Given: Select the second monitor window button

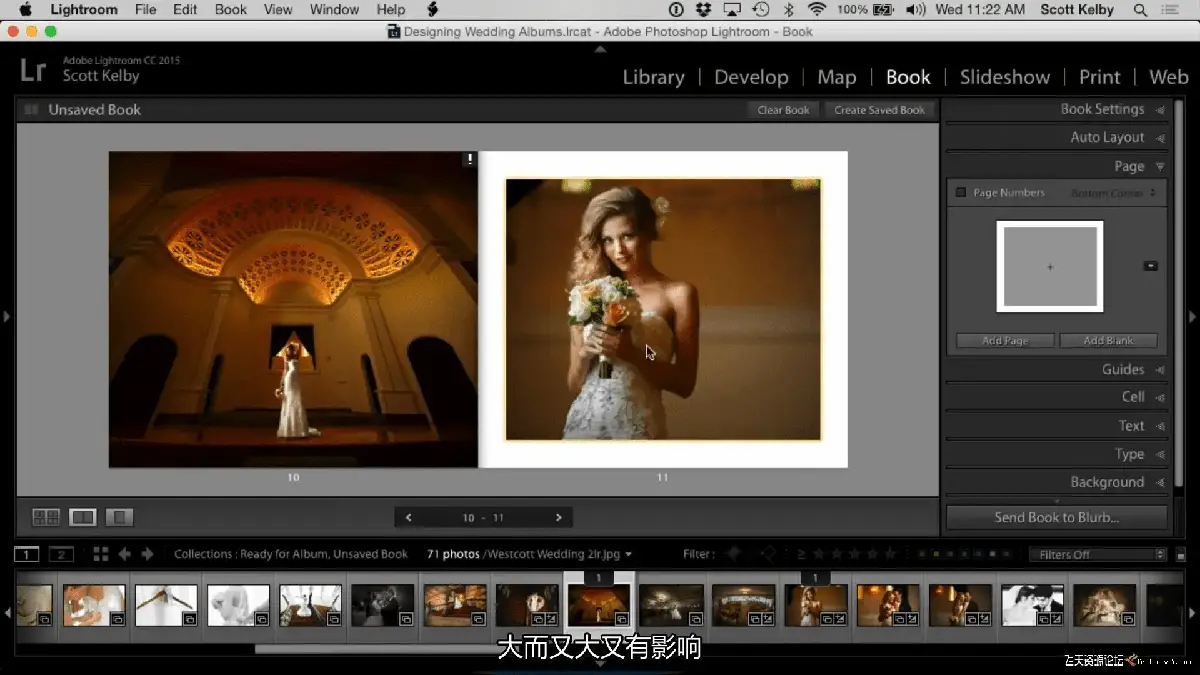Looking at the screenshot, I should click(x=61, y=554).
